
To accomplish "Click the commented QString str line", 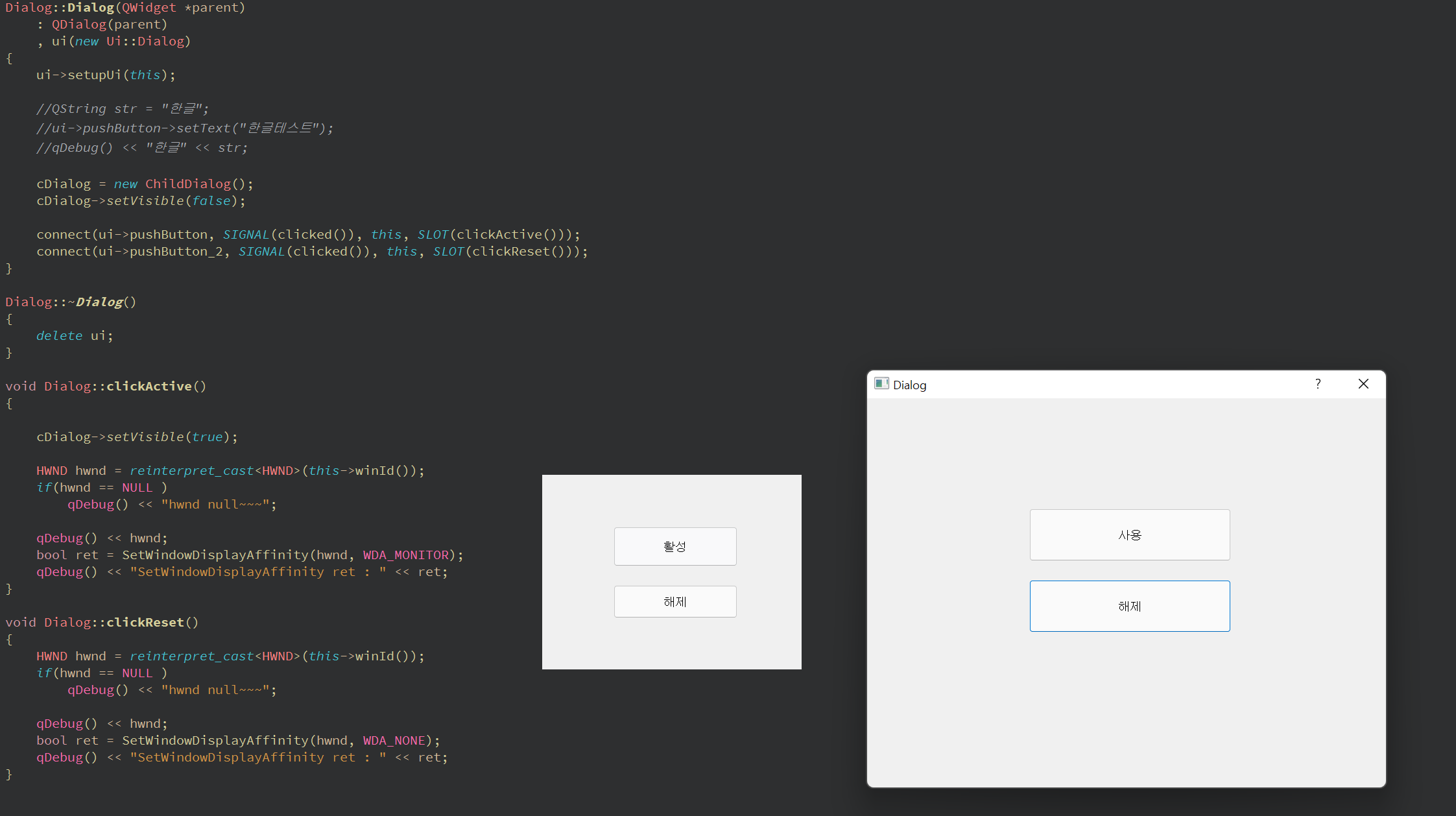I will [x=122, y=108].
